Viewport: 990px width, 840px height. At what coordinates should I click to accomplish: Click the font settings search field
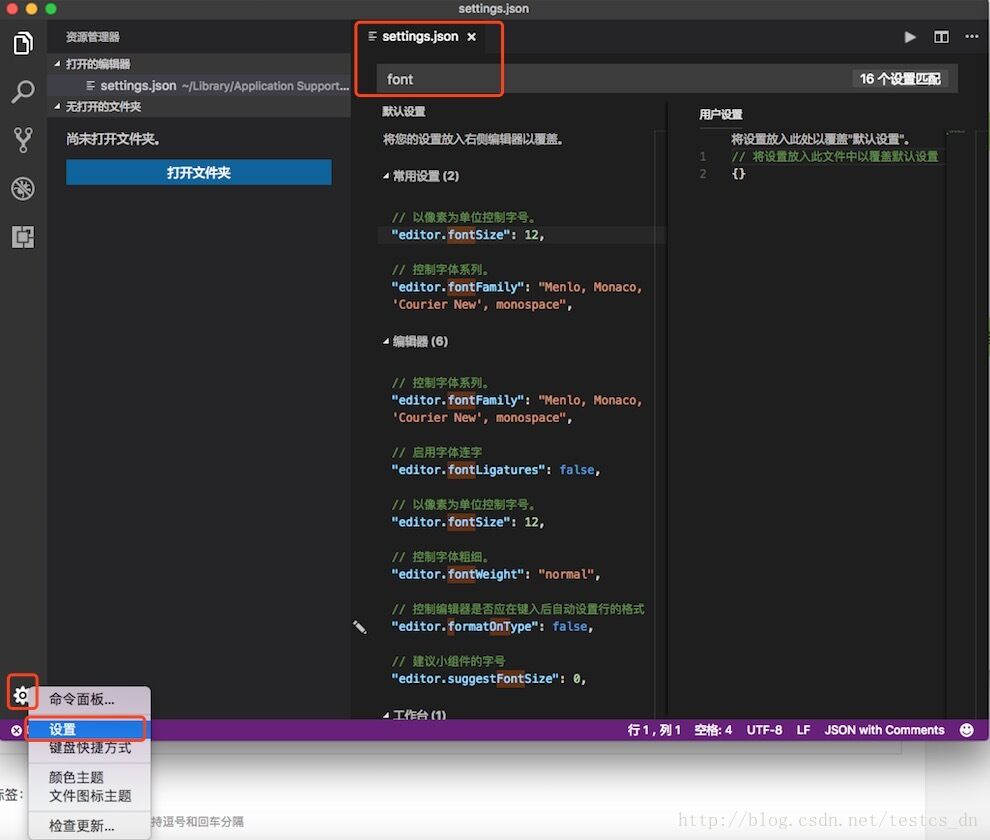click(x=610, y=79)
